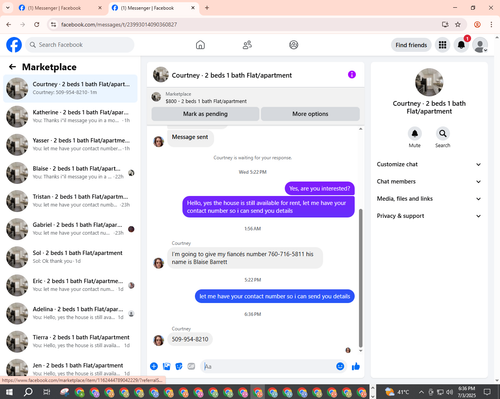500x399 pixels.
Task: Open the tab search dropdown in Chrome
Action: (x=7, y=8)
